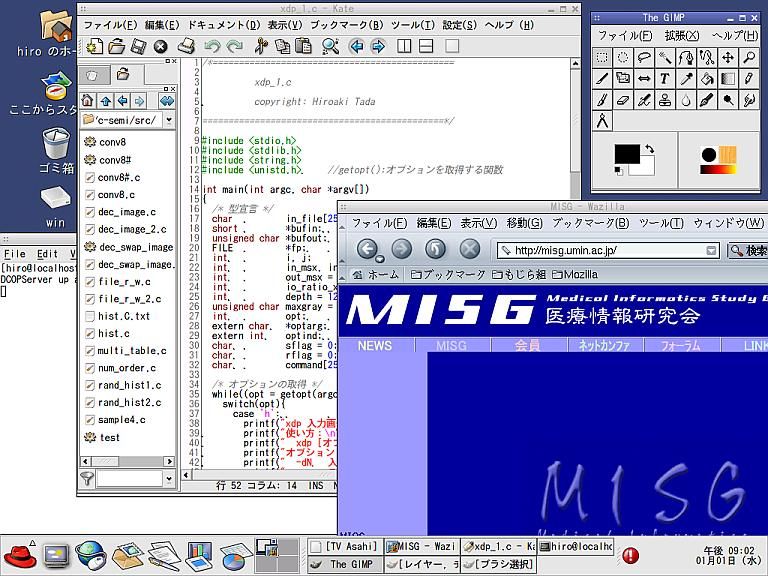Select rand_hist1.c in Kate file list

[x=123, y=385]
